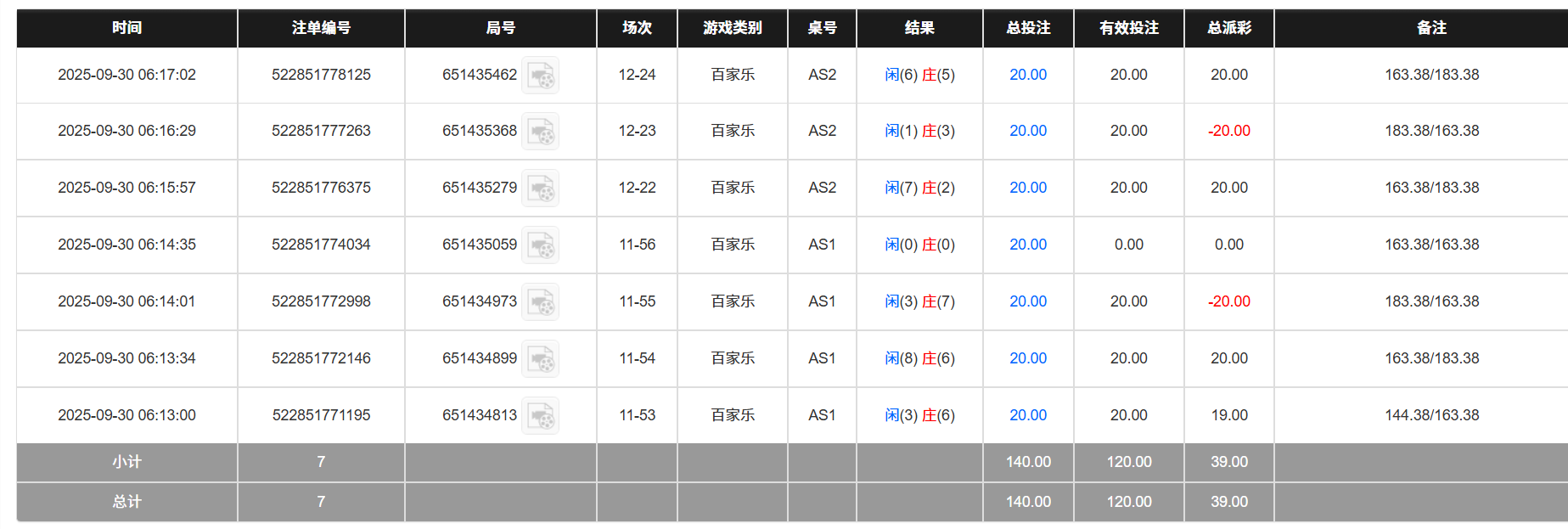This screenshot has height=529, width=1568.
Task: Open video replay for round 651435462
Action: 540,76
